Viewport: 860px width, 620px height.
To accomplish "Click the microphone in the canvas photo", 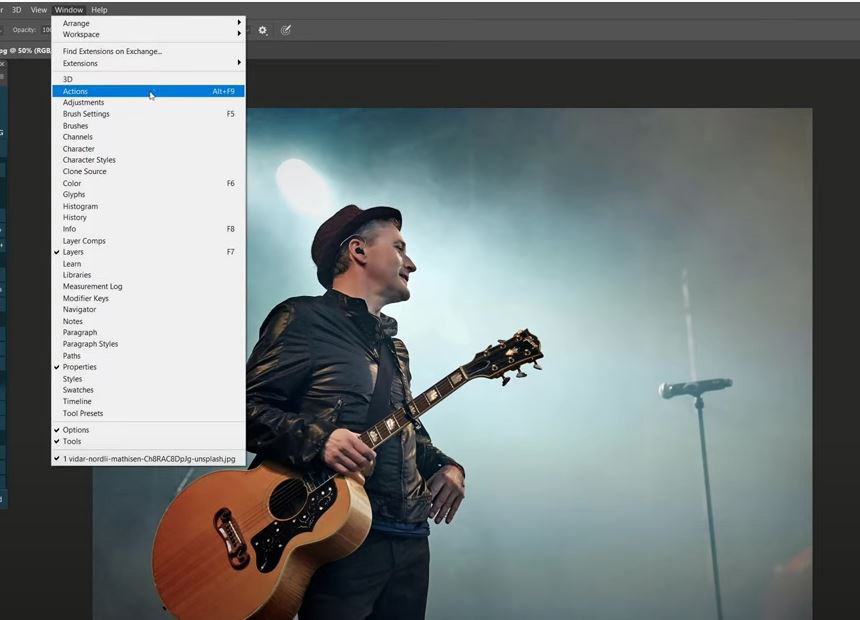I will click(693, 387).
